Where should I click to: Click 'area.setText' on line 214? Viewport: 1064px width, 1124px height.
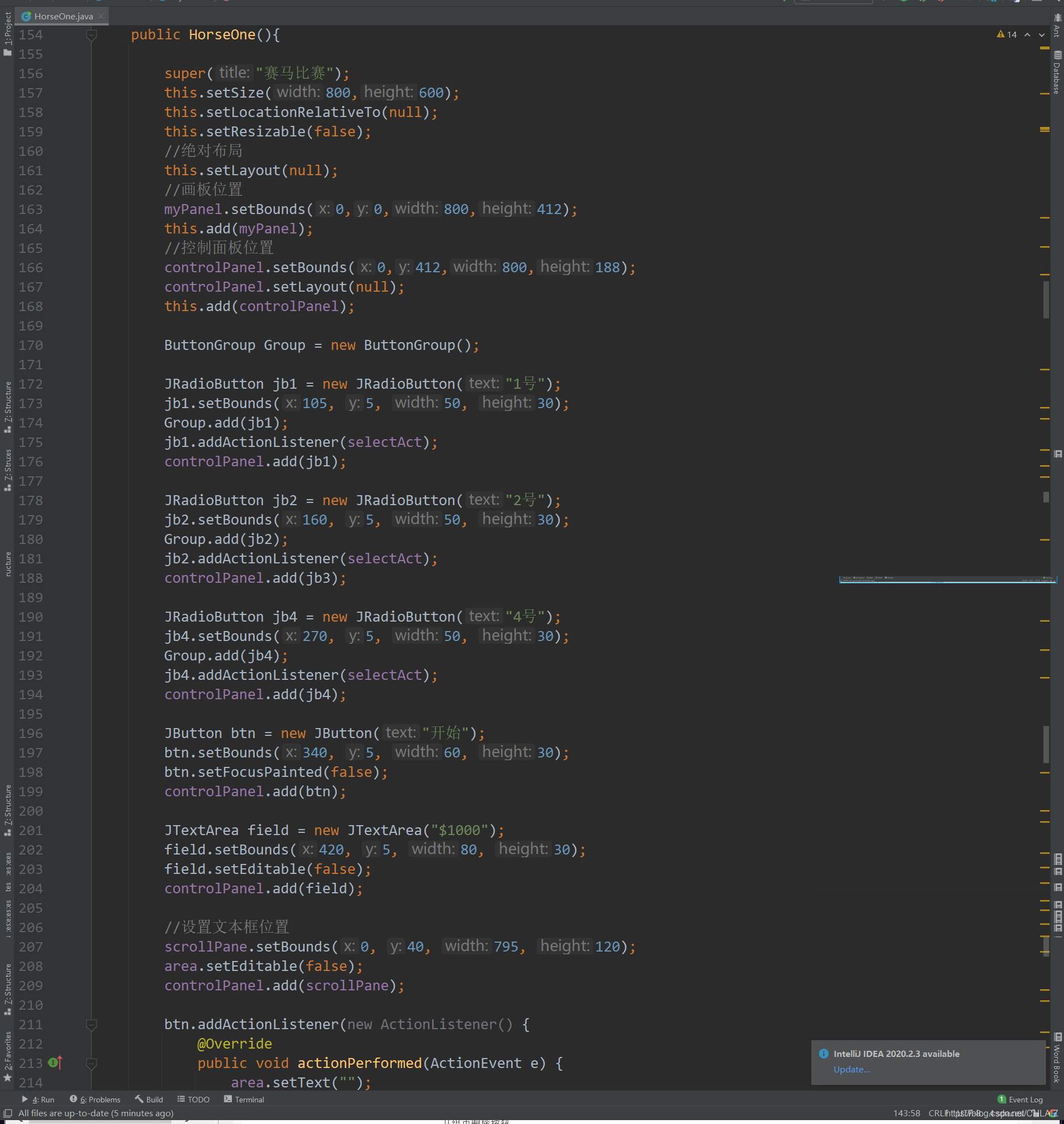[280, 1082]
